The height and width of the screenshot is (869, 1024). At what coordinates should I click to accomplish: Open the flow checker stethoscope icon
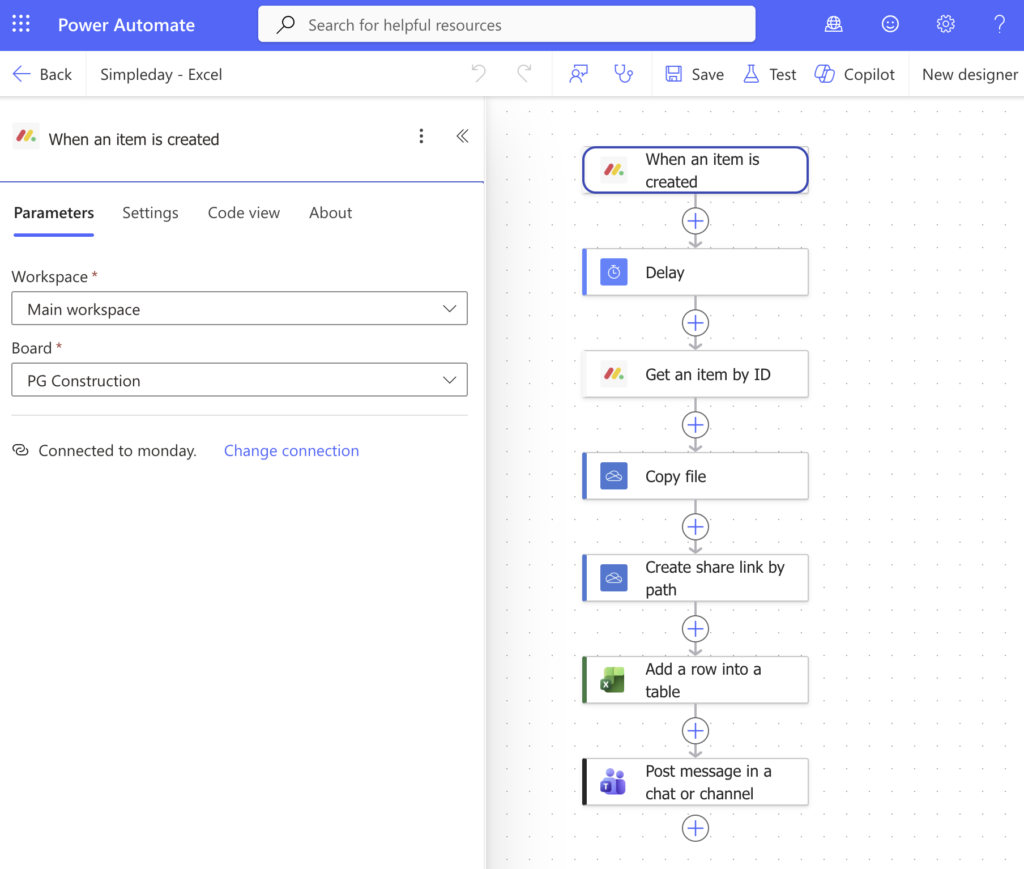point(623,74)
